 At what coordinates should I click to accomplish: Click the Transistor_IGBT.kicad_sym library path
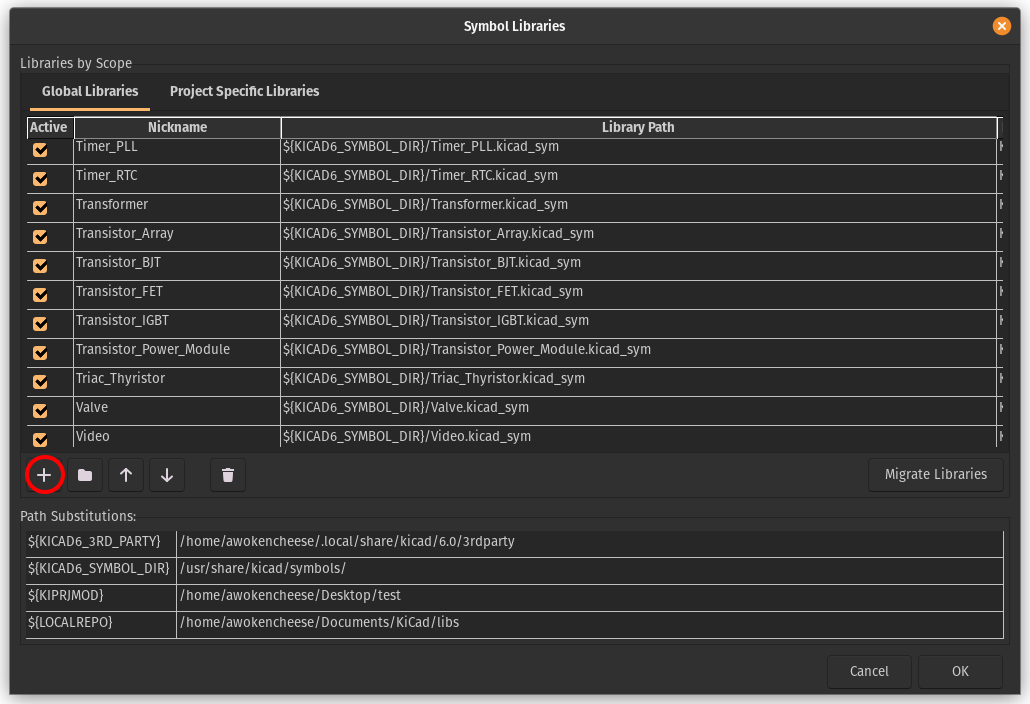[x=638, y=323]
